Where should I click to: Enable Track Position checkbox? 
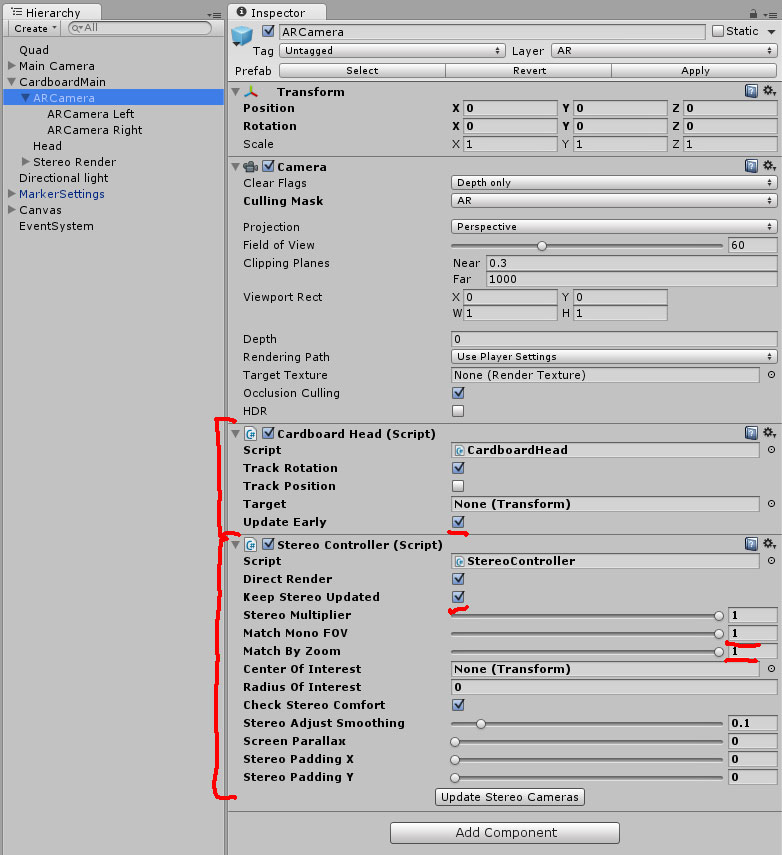tap(458, 485)
